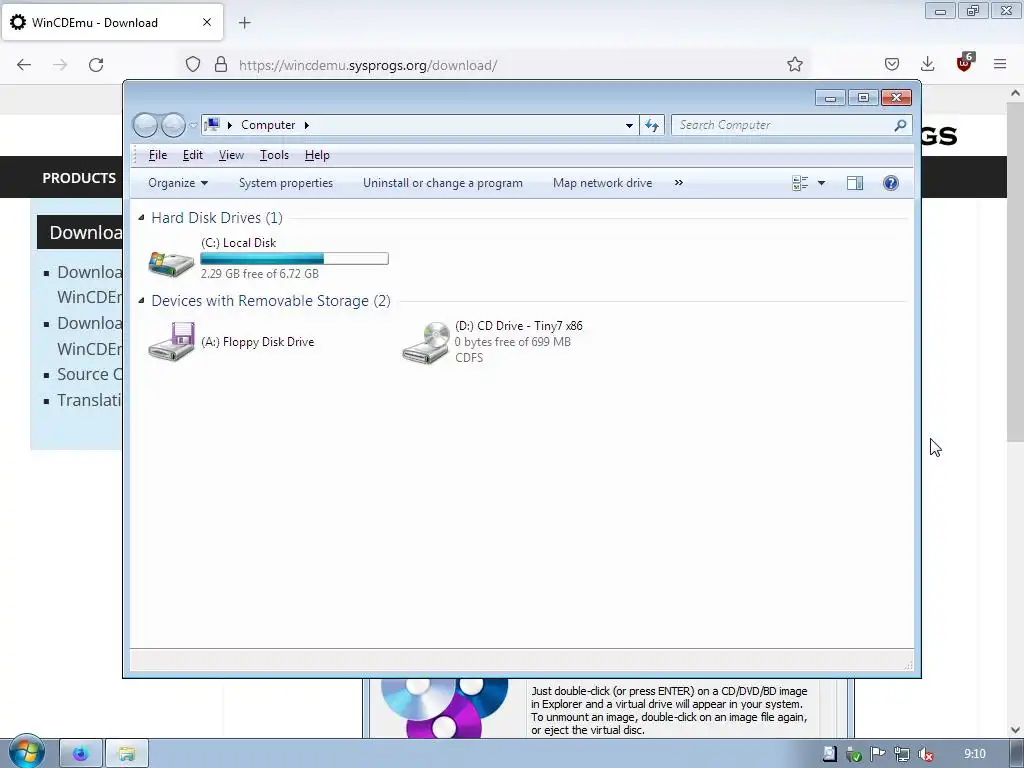
Task: Expand the arrow after Computer in breadcrumb
Action: pyautogui.click(x=306, y=125)
